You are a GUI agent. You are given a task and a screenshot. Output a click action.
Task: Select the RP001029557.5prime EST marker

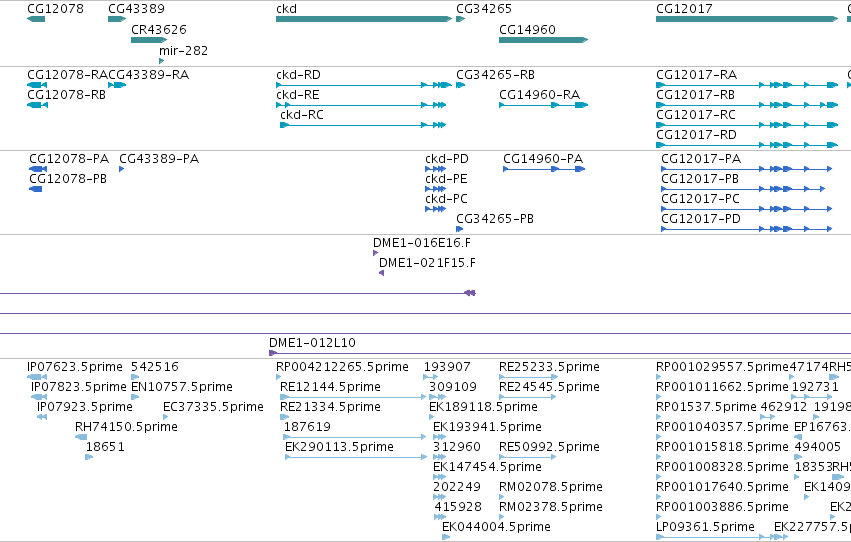tap(659, 377)
